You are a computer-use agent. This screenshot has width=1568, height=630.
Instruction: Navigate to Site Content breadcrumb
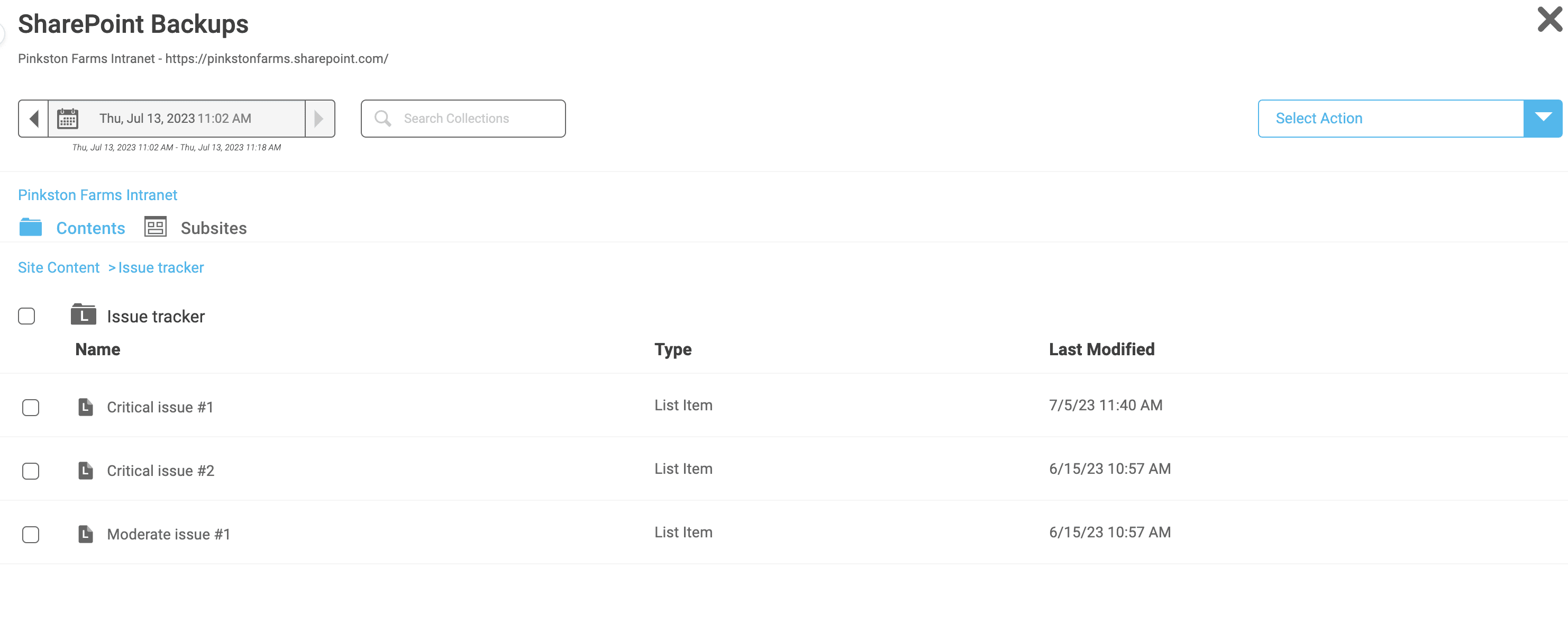[58, 267]
